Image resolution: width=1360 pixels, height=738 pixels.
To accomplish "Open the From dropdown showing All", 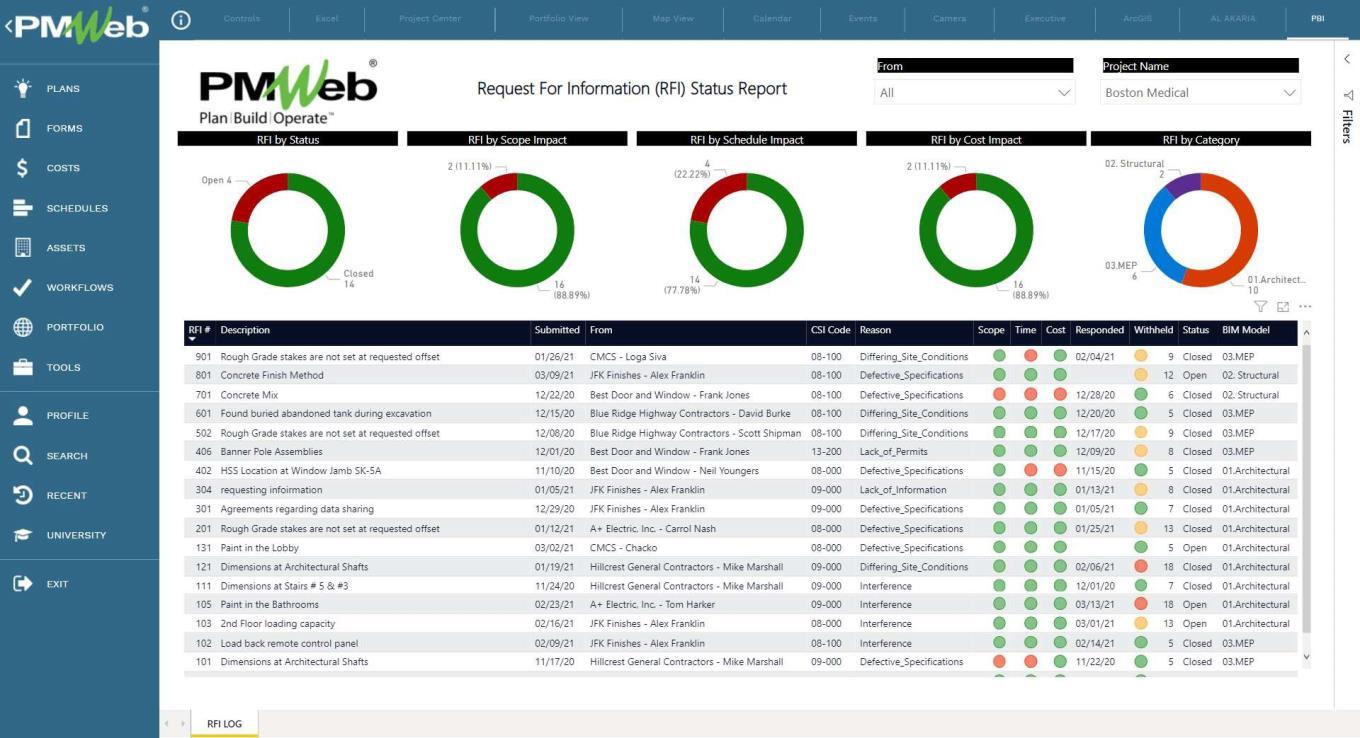I will point(974,93).
